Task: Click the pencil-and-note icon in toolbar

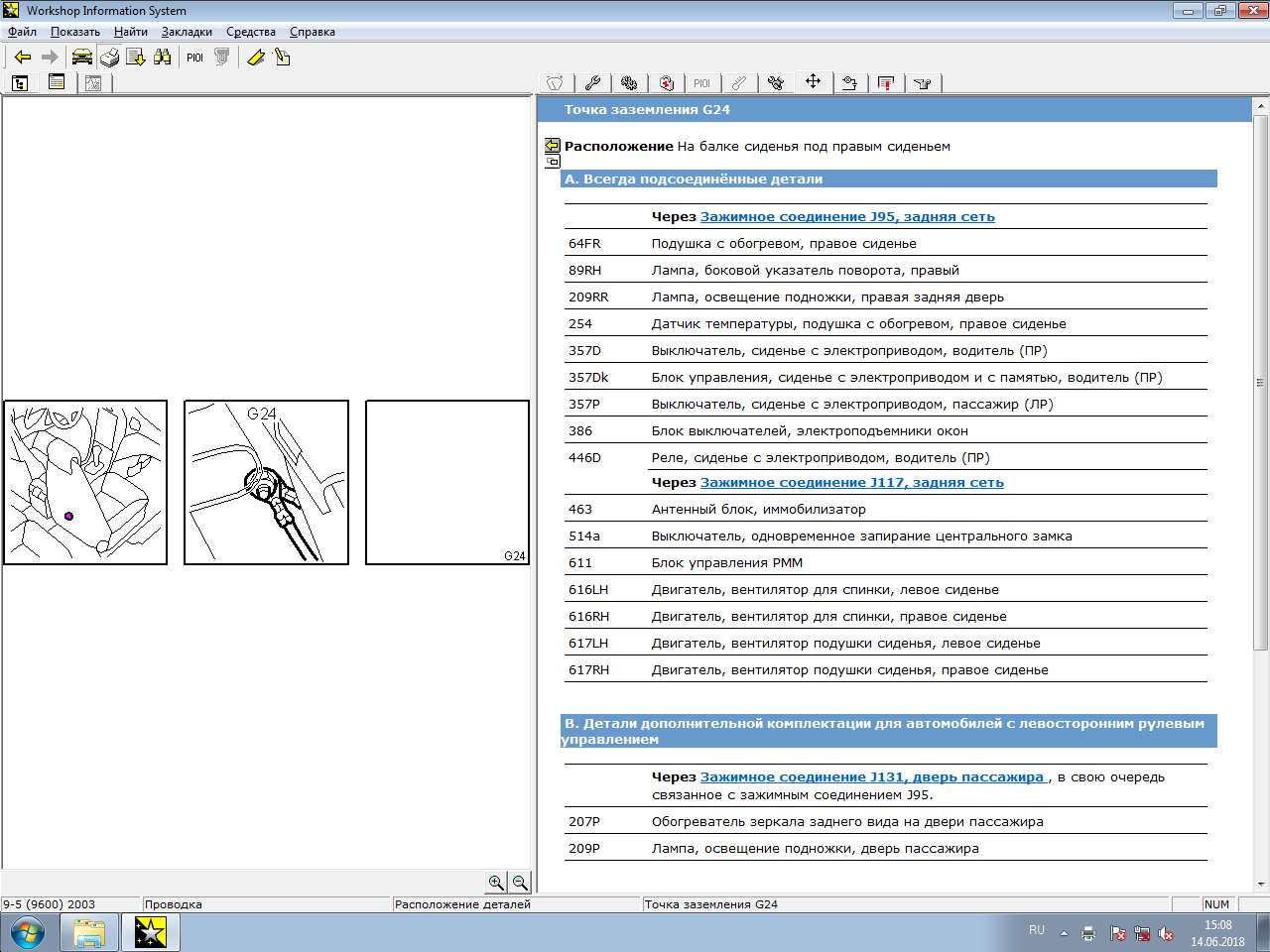Action: coord(283,58)
